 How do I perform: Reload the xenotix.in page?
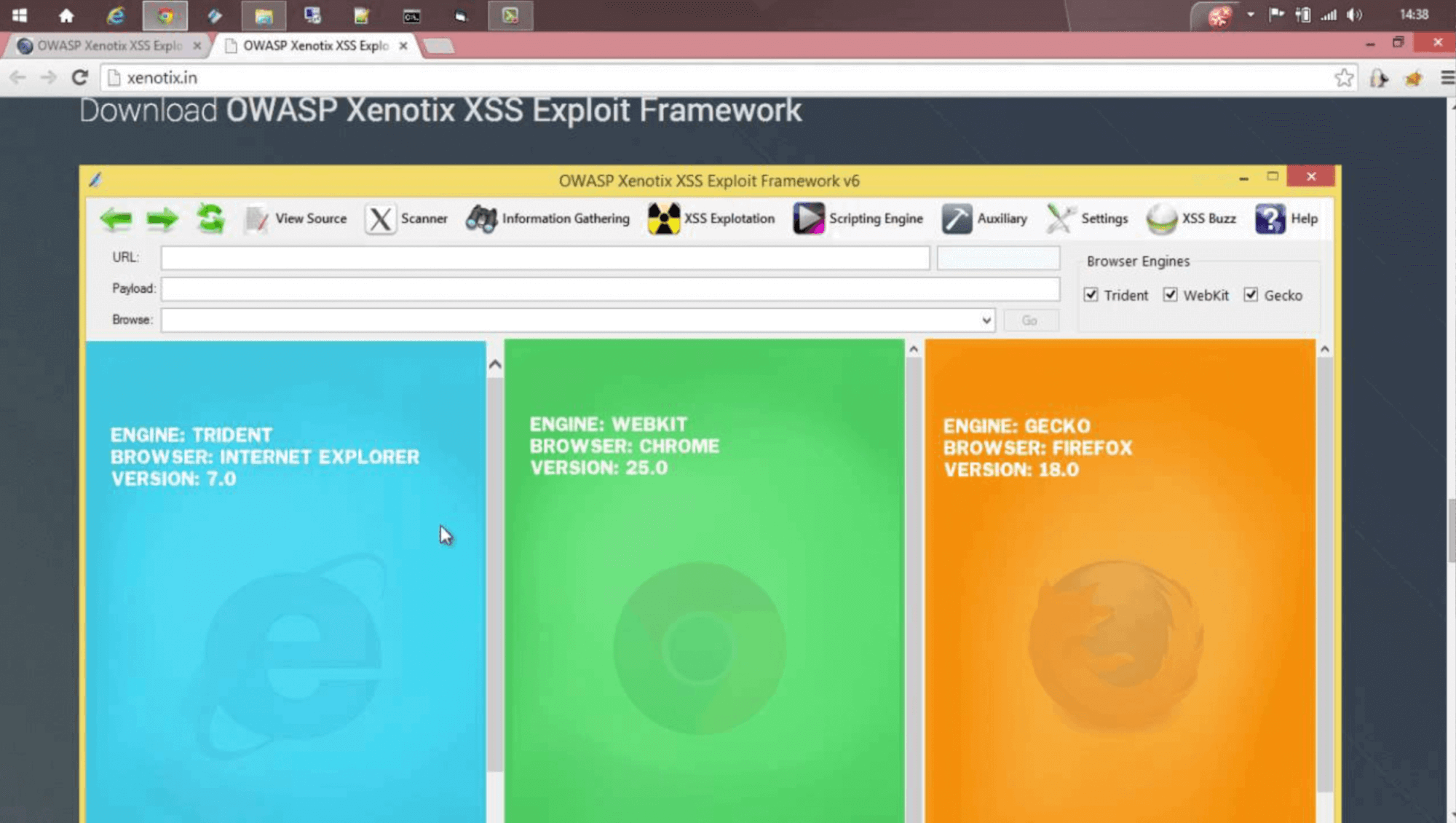80,77
